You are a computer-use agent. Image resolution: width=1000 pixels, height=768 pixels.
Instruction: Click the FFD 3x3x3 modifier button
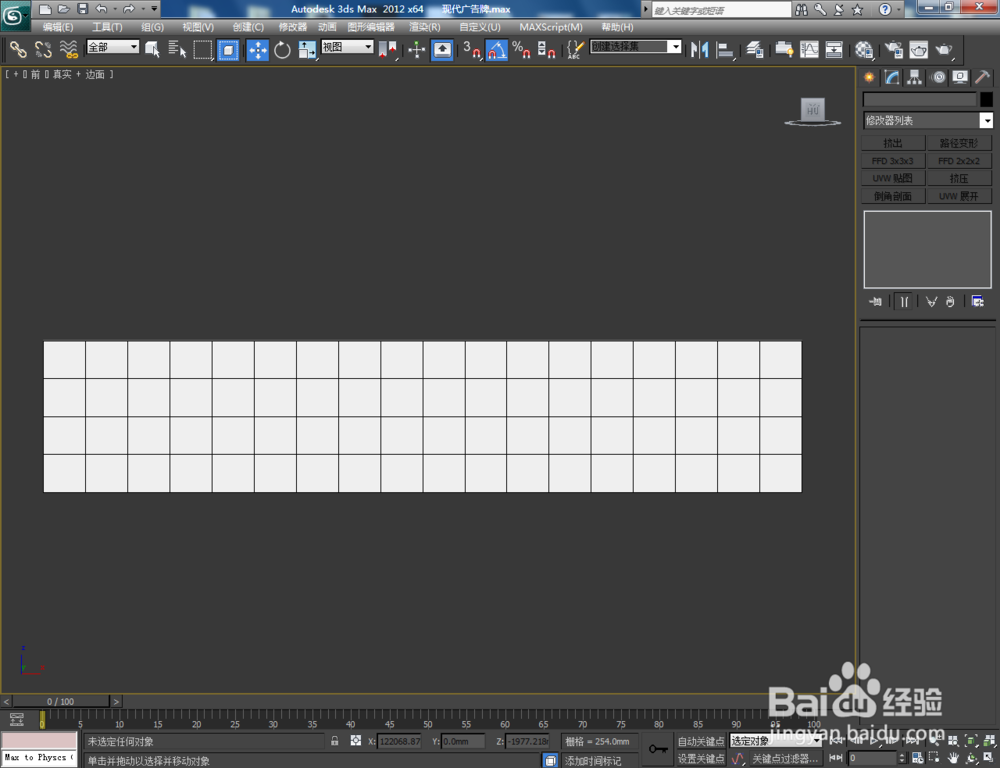click(893, 161)
